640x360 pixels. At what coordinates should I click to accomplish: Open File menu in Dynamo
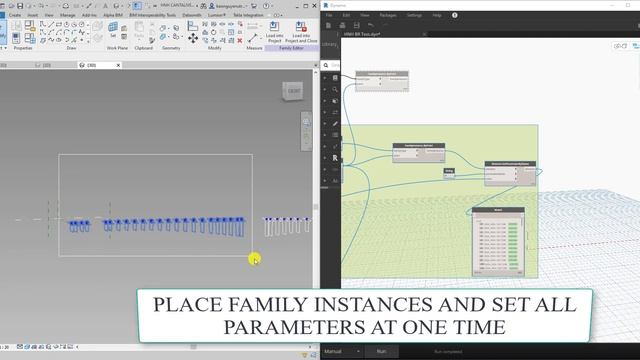click(x=329, y=15)
